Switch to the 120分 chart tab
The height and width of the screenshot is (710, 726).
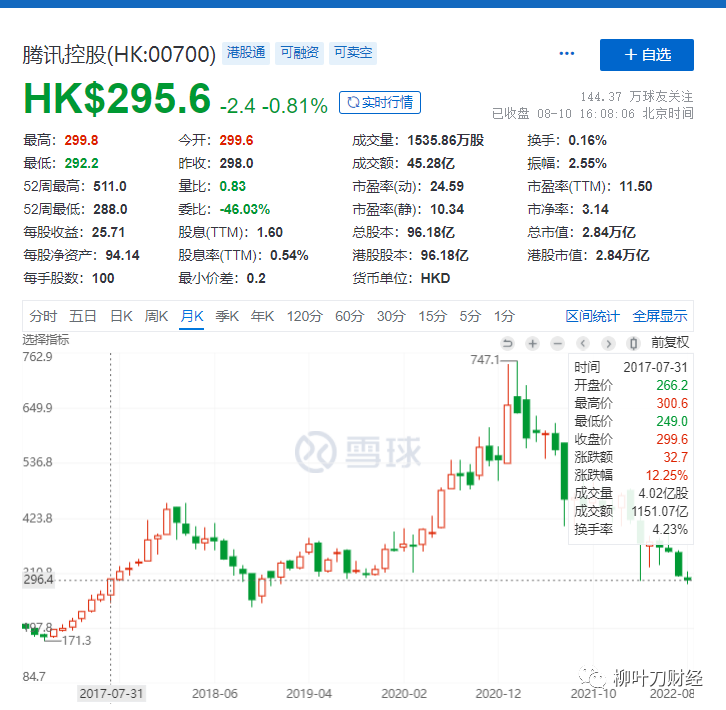304,316
